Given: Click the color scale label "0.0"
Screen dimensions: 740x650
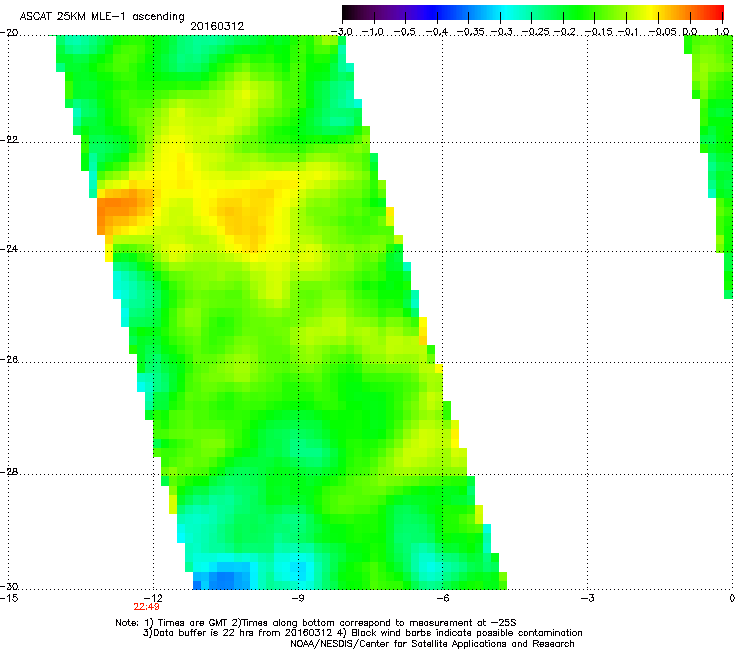Looking at the screenshot, I should 690,32.
